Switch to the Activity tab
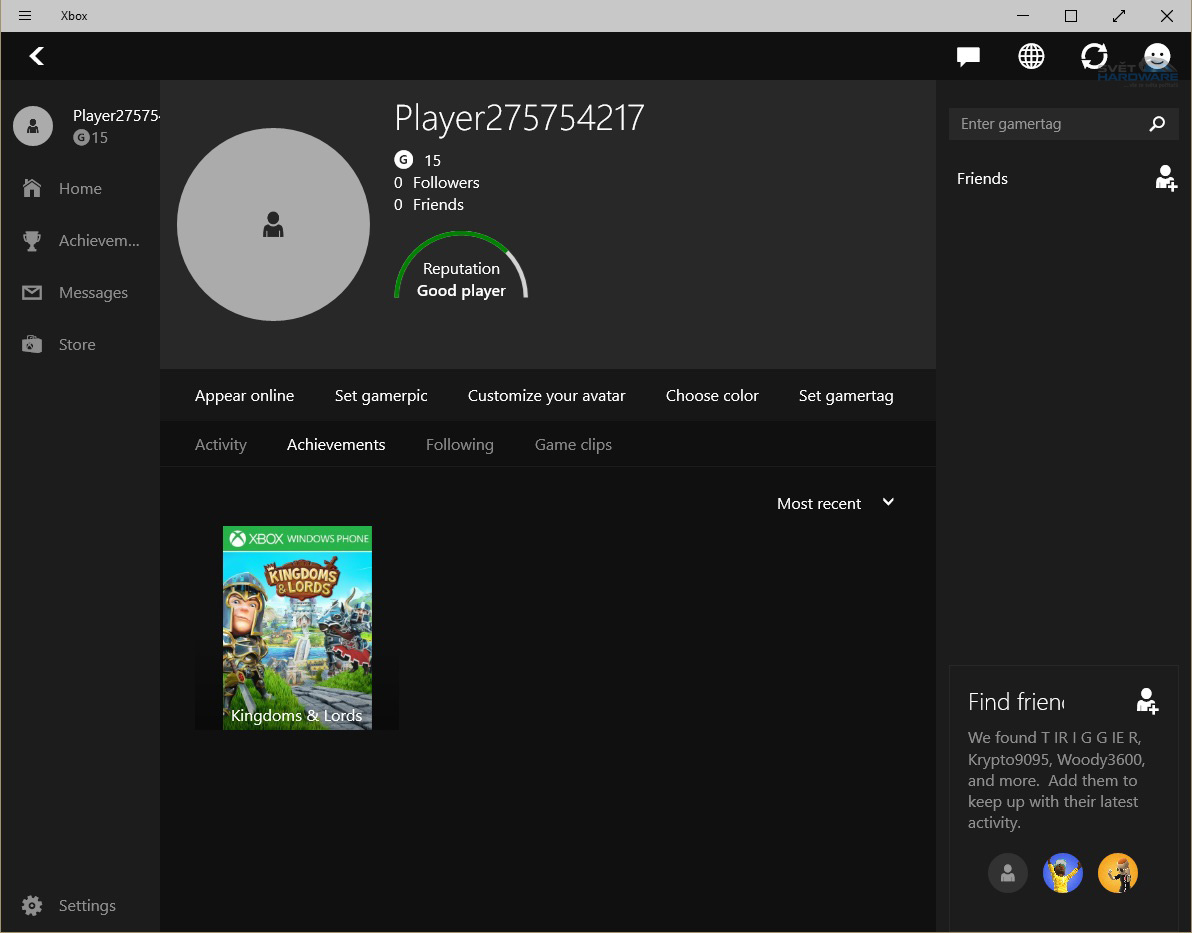 click(220, 445)
